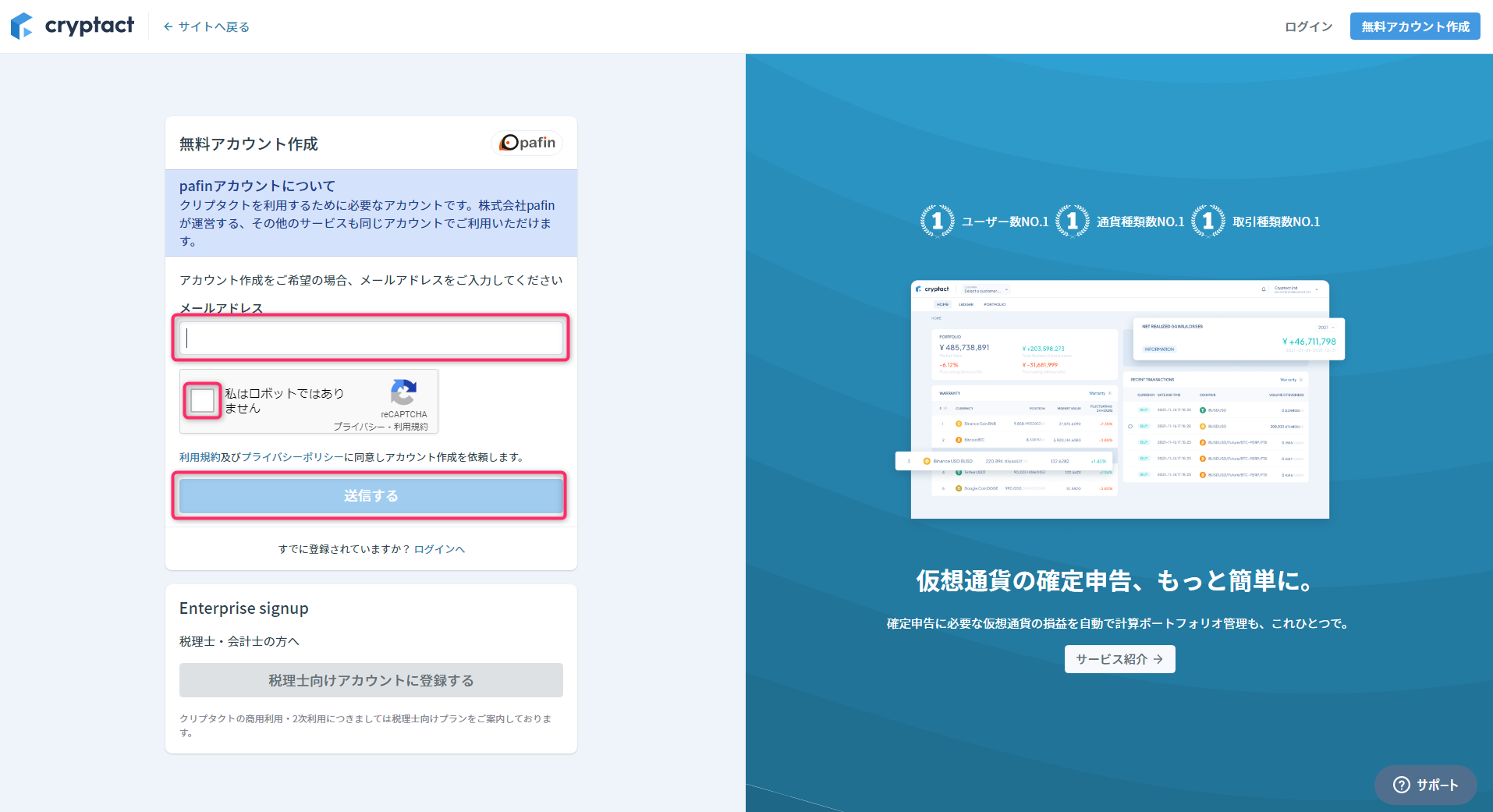
Task: Click the ユーザー数NO.1 laurel badge
Action: 937,221
